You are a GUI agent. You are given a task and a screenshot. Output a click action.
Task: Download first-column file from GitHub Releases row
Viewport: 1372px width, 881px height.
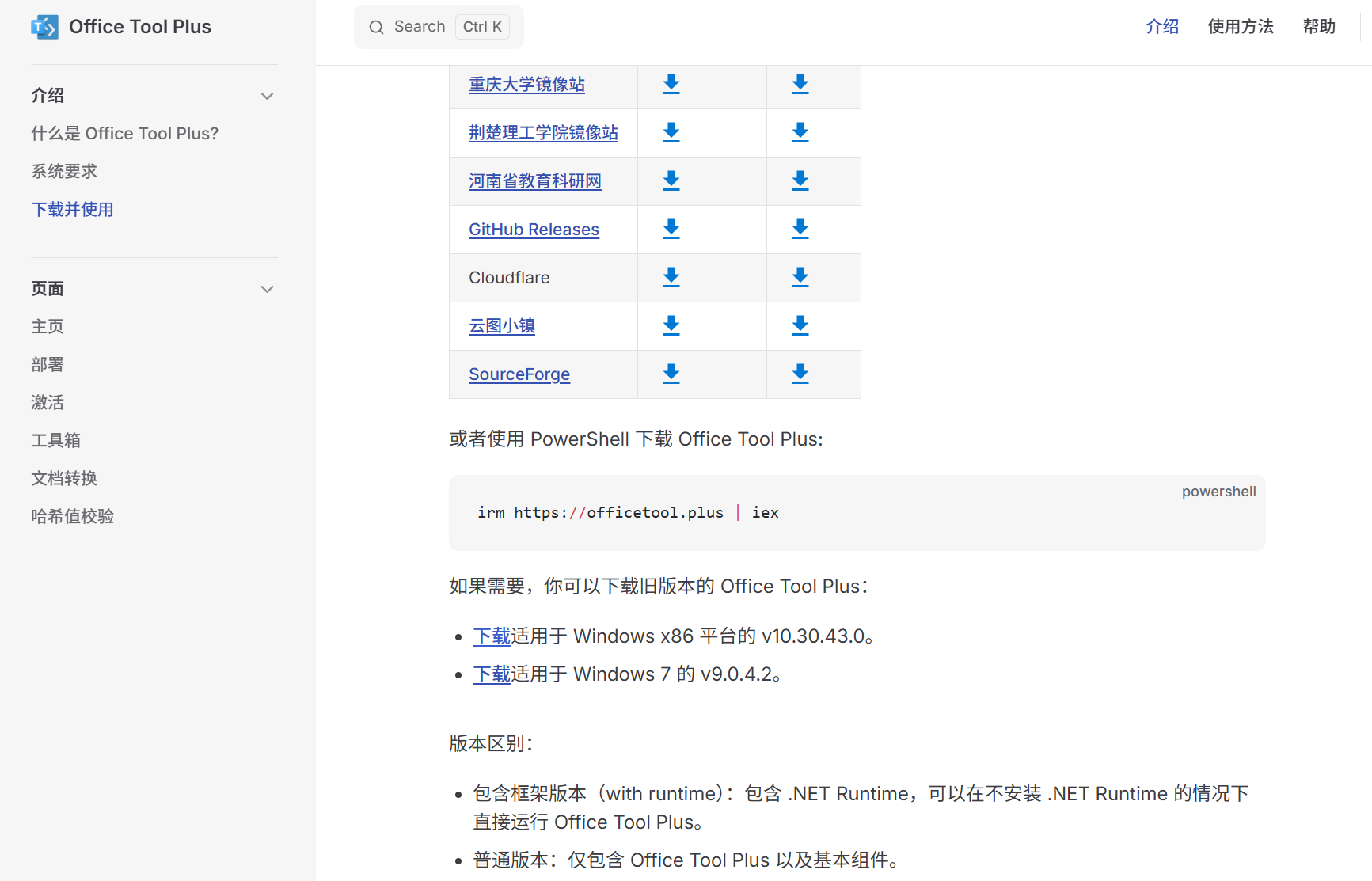[671, 229]
